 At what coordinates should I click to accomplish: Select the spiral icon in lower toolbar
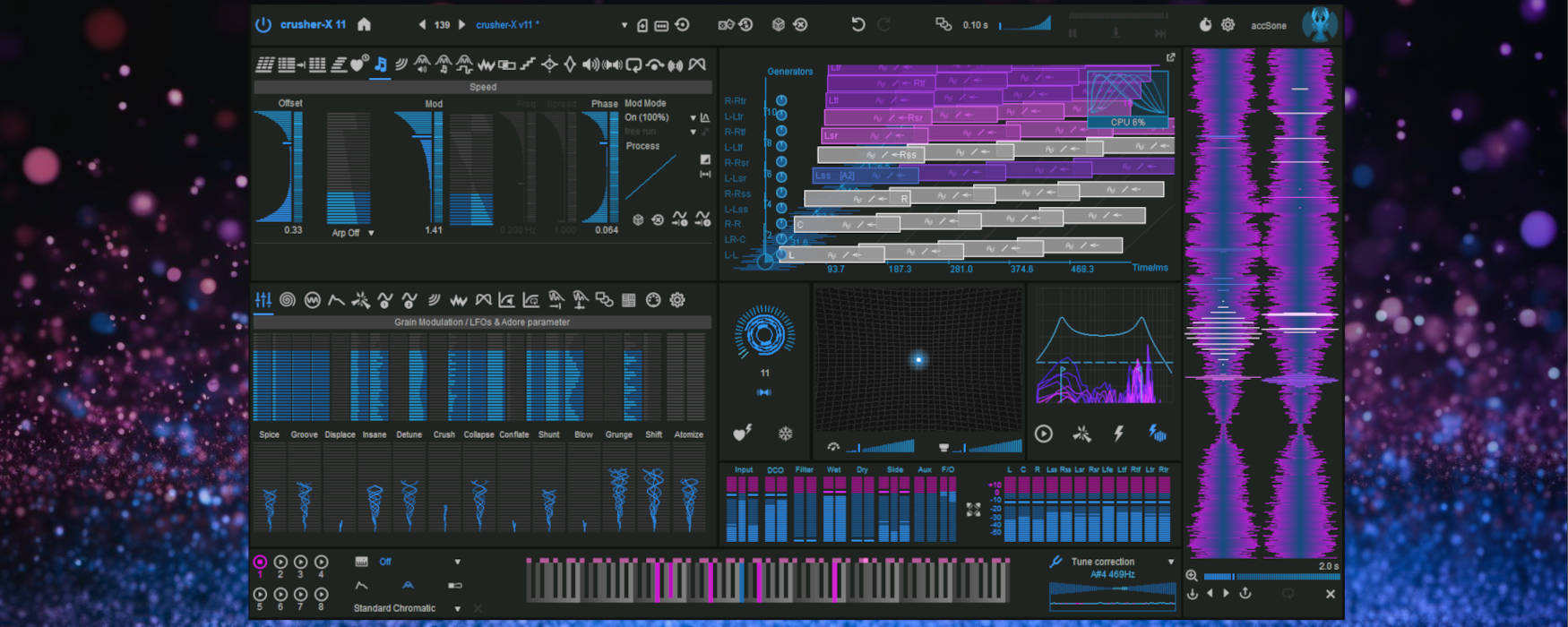pyautogui.click(x=288, y=300)
